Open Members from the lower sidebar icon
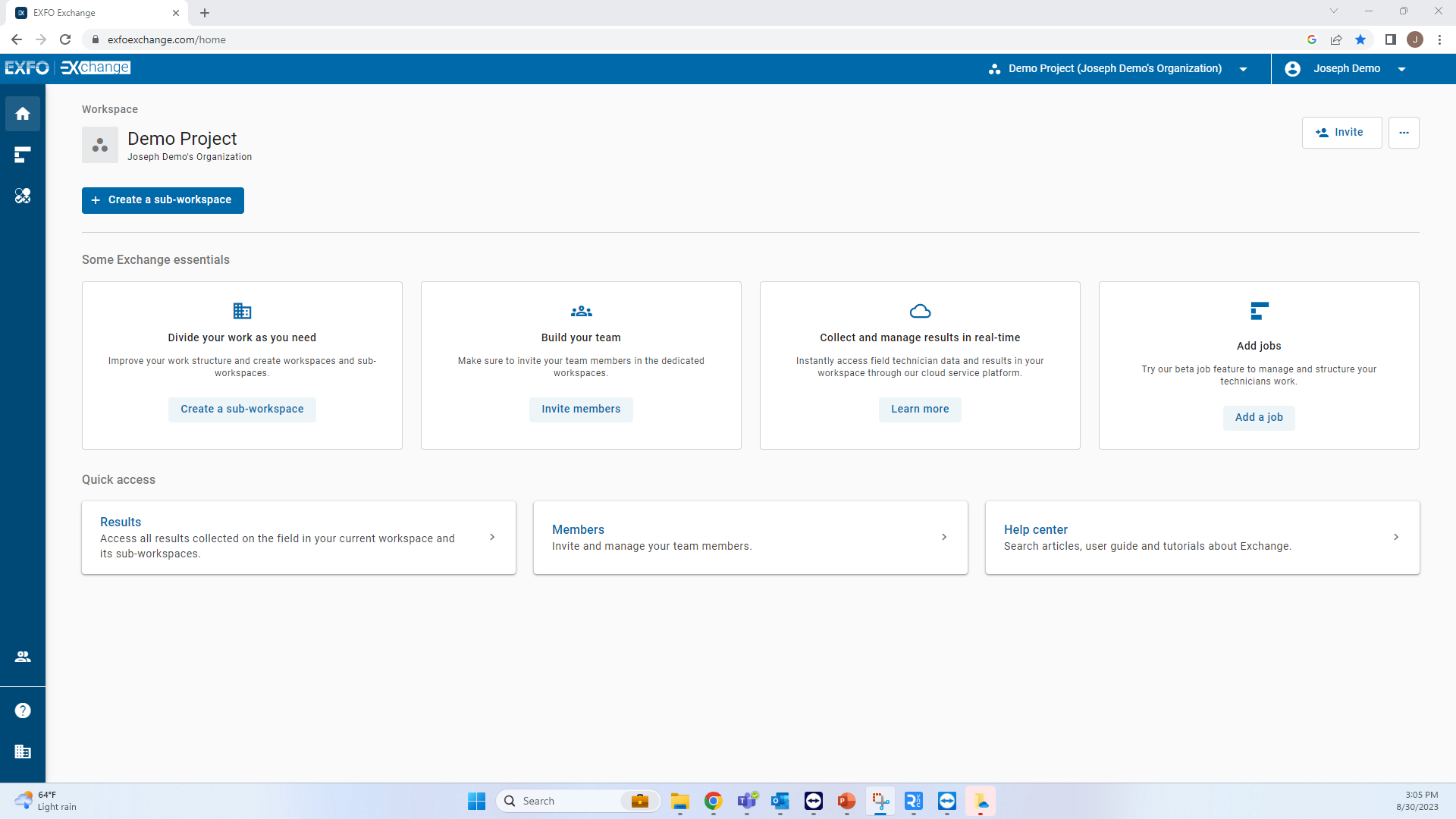Screen dimensions: 1456x819 pos(23,657)
